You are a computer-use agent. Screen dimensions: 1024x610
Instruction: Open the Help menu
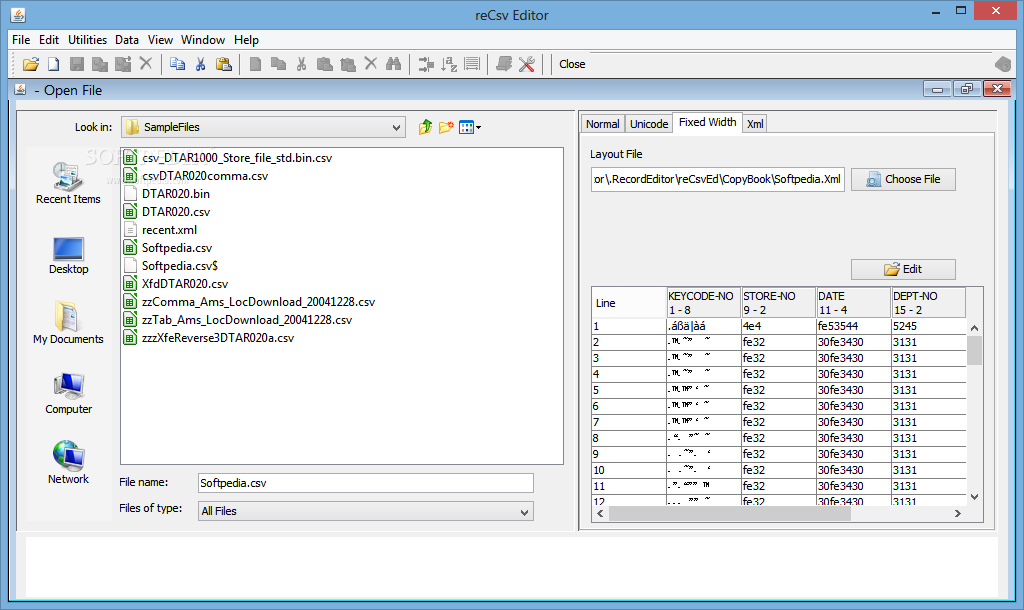[246, 40]
